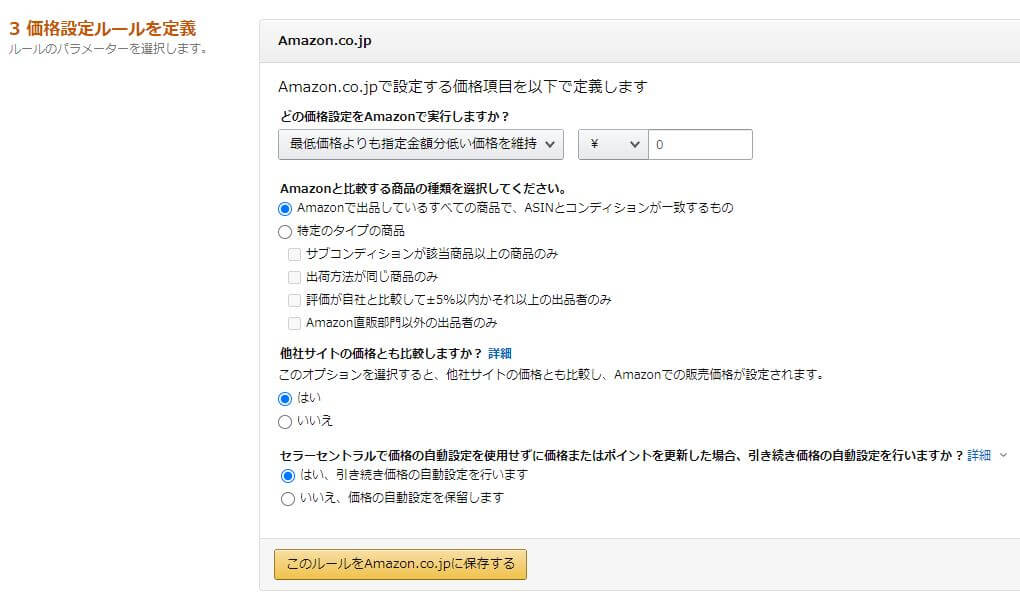The image size is (1020, 605).
Task: Click the heading 3 価格設定ルールを定義
Action: 102,28
